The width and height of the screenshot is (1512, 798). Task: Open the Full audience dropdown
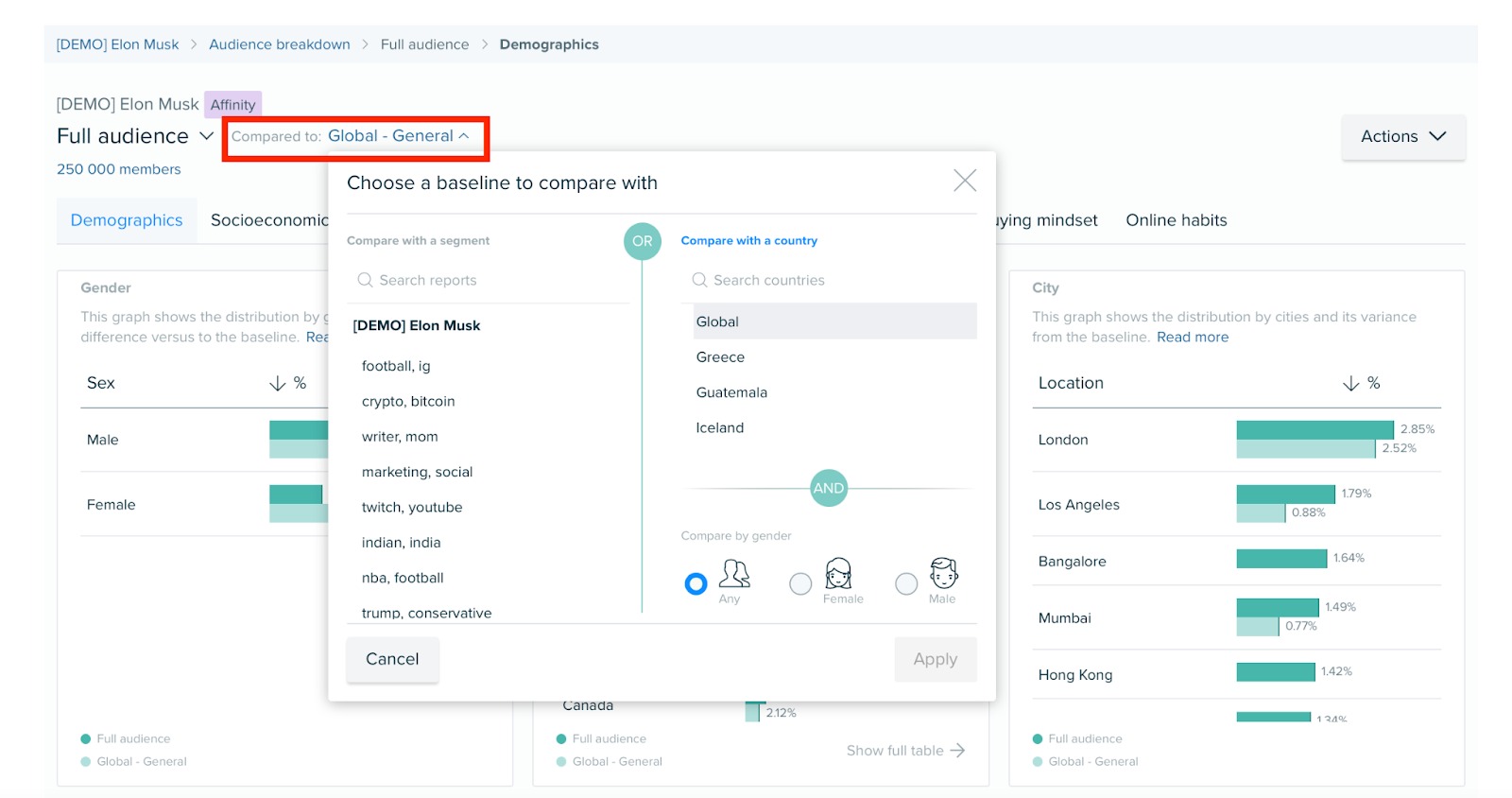coord(135,136)
